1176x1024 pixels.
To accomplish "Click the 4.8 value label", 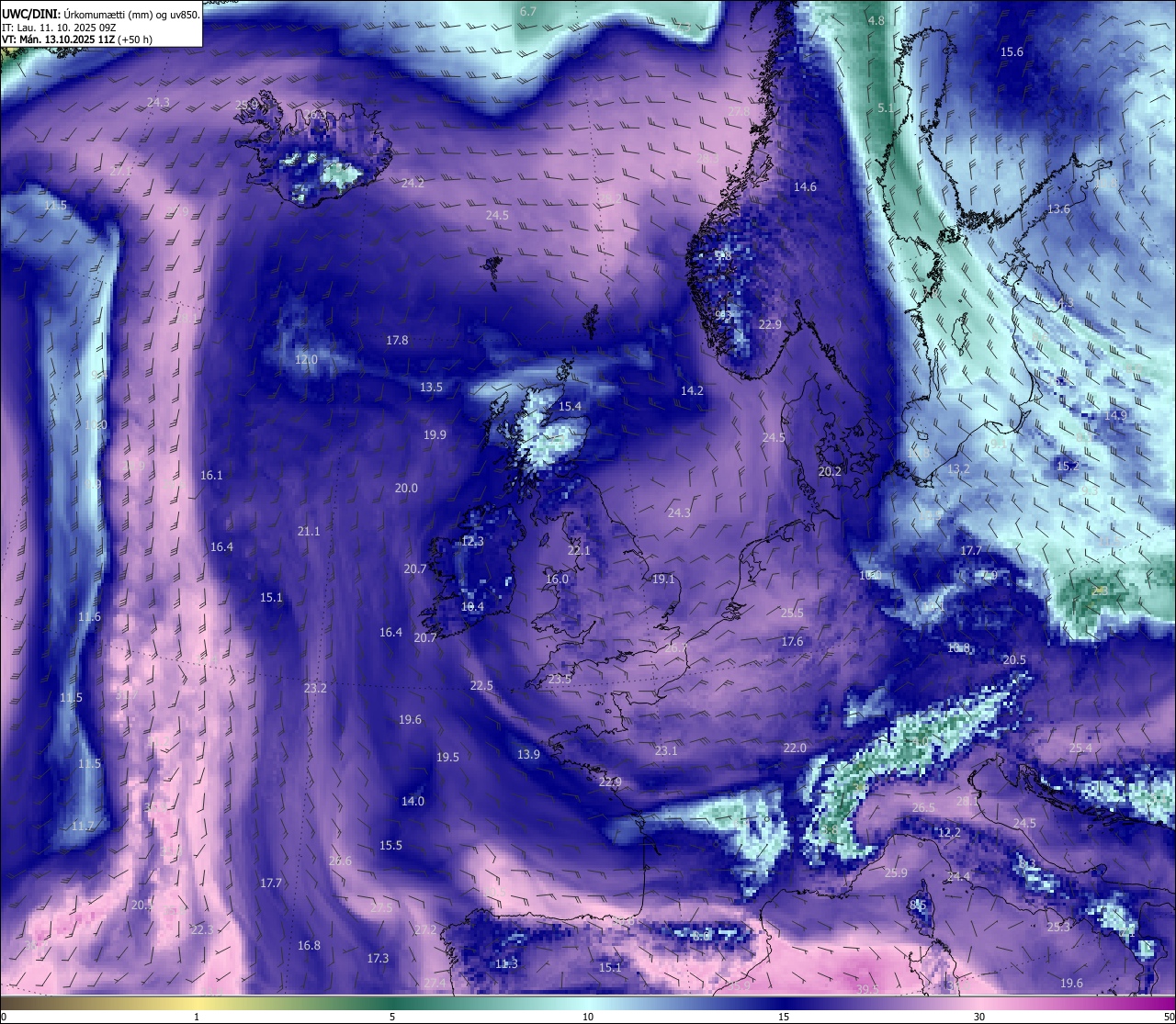I will click(876, 20).
